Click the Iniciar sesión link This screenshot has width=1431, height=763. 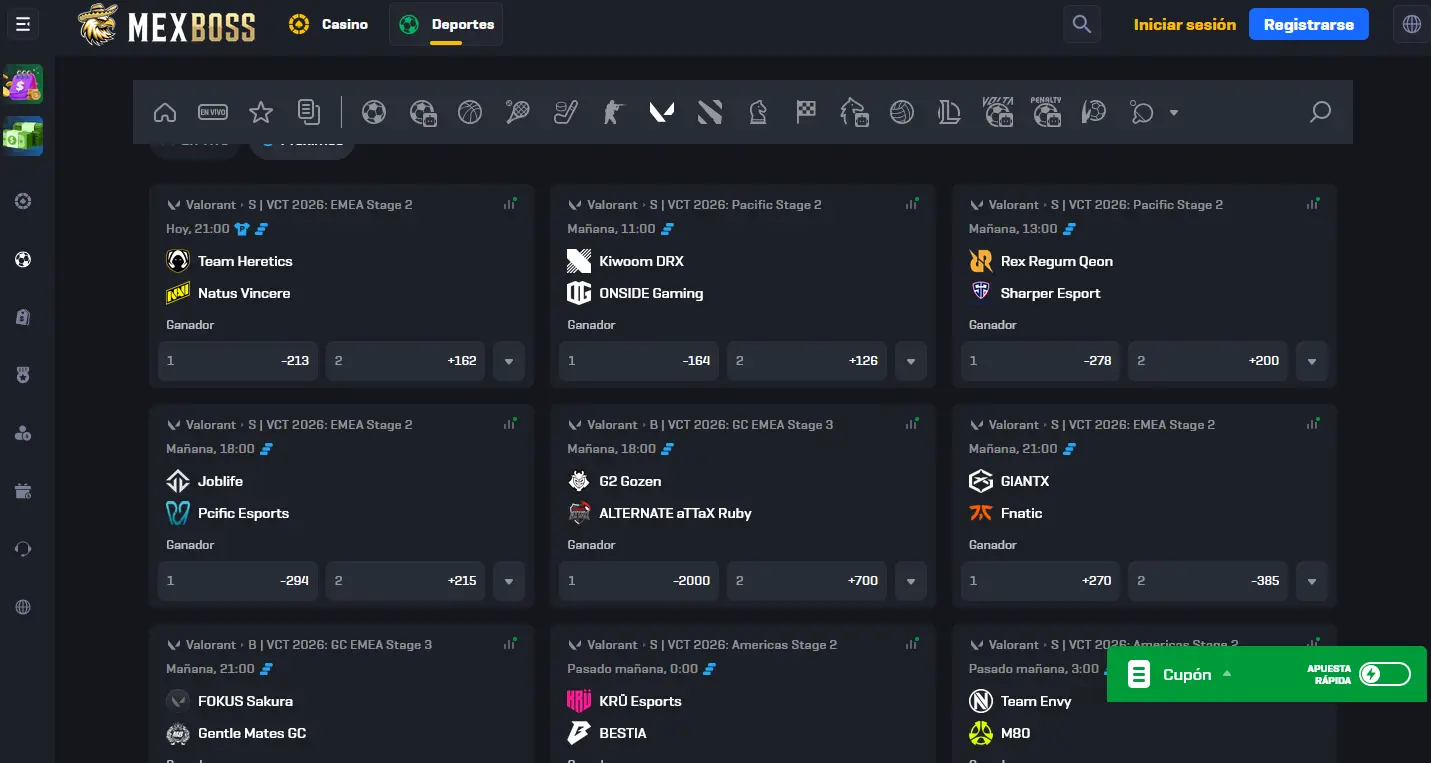pyautogui.click(x=1185, y=25)
